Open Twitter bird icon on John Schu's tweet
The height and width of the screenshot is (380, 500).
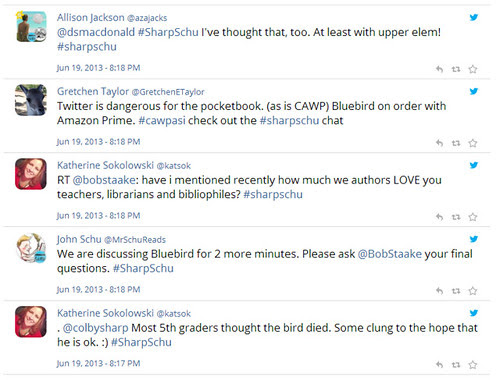pyautogui.click(x=474, y=239)
